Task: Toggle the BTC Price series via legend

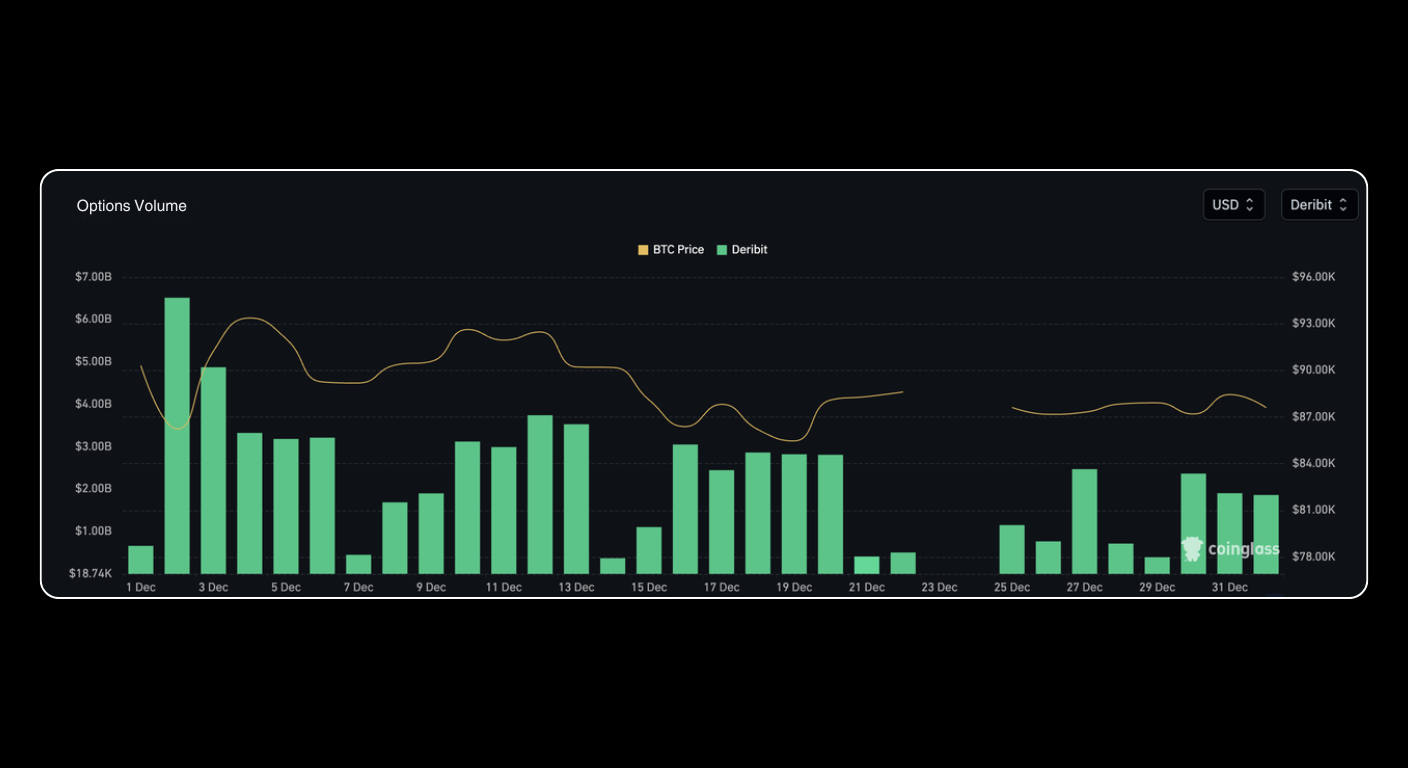Action: click(x=671, y=249)
